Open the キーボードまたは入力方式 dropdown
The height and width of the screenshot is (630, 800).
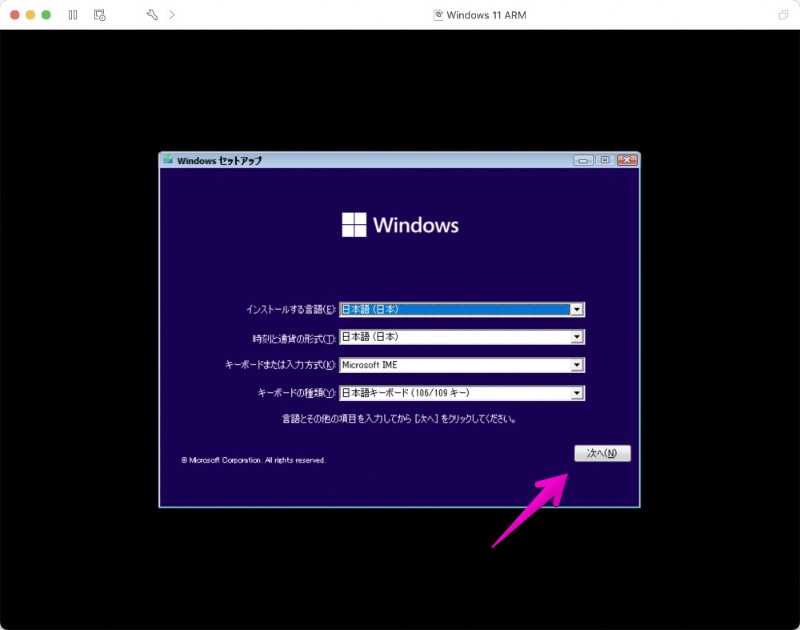(577, 365)
